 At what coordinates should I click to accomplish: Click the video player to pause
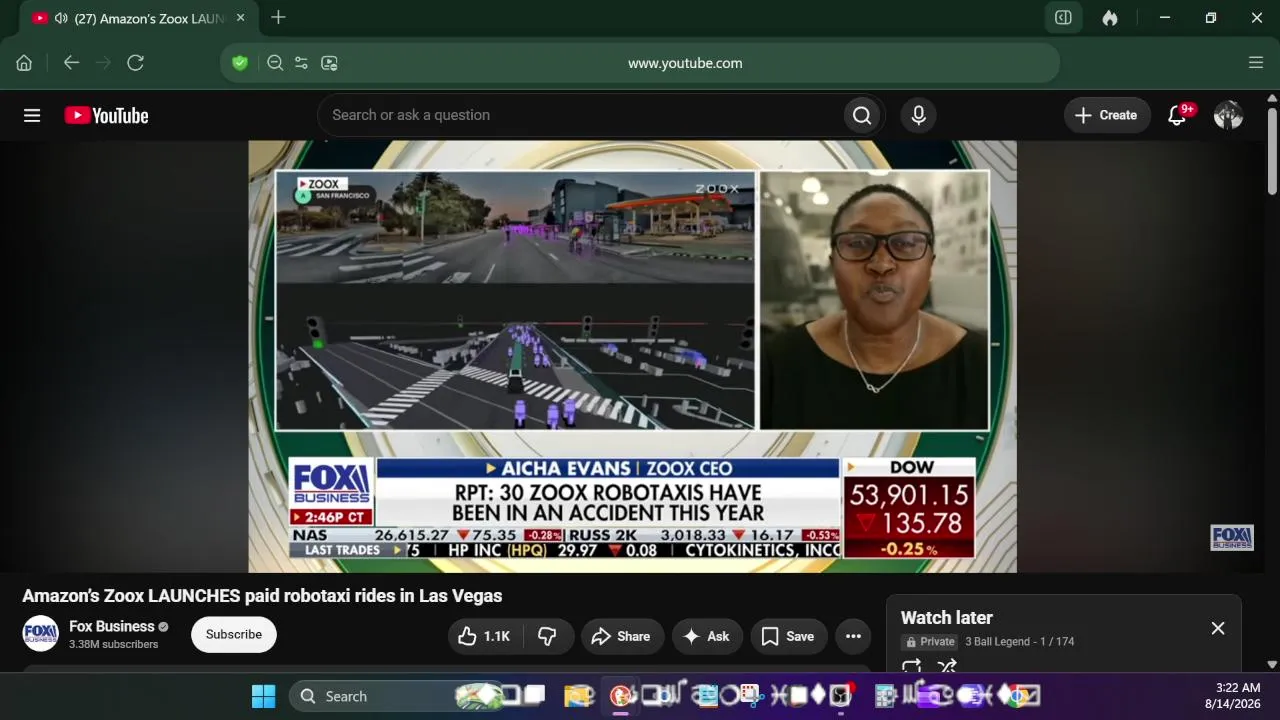[x=633, y=356]
